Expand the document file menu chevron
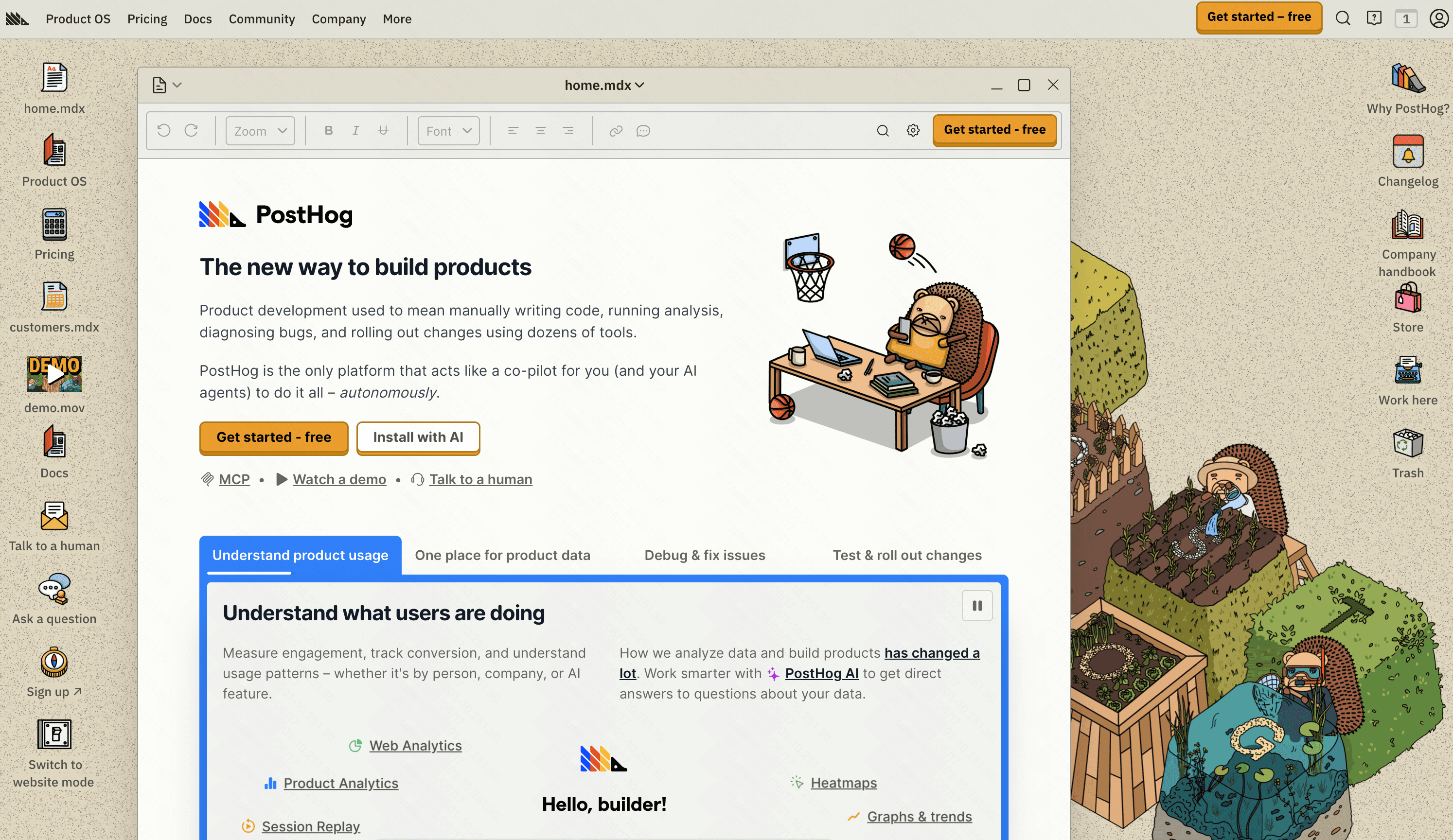1453x840 pixels. pos(177,86)
